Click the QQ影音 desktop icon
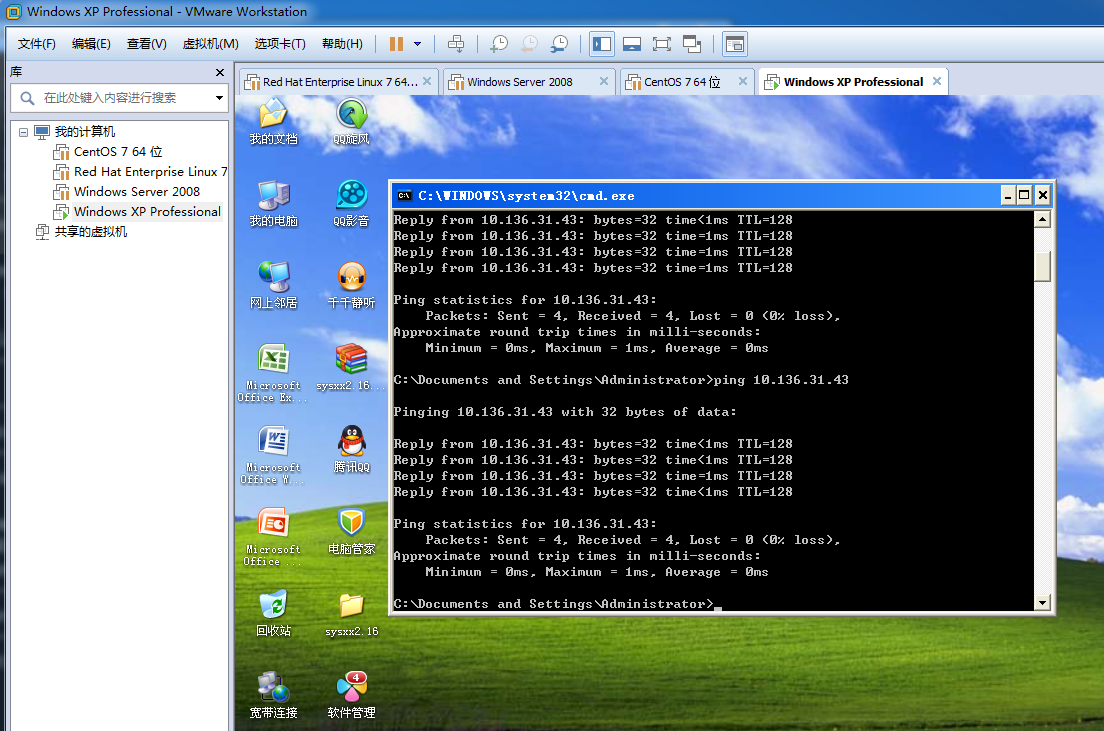 click(x=351, y=204)
